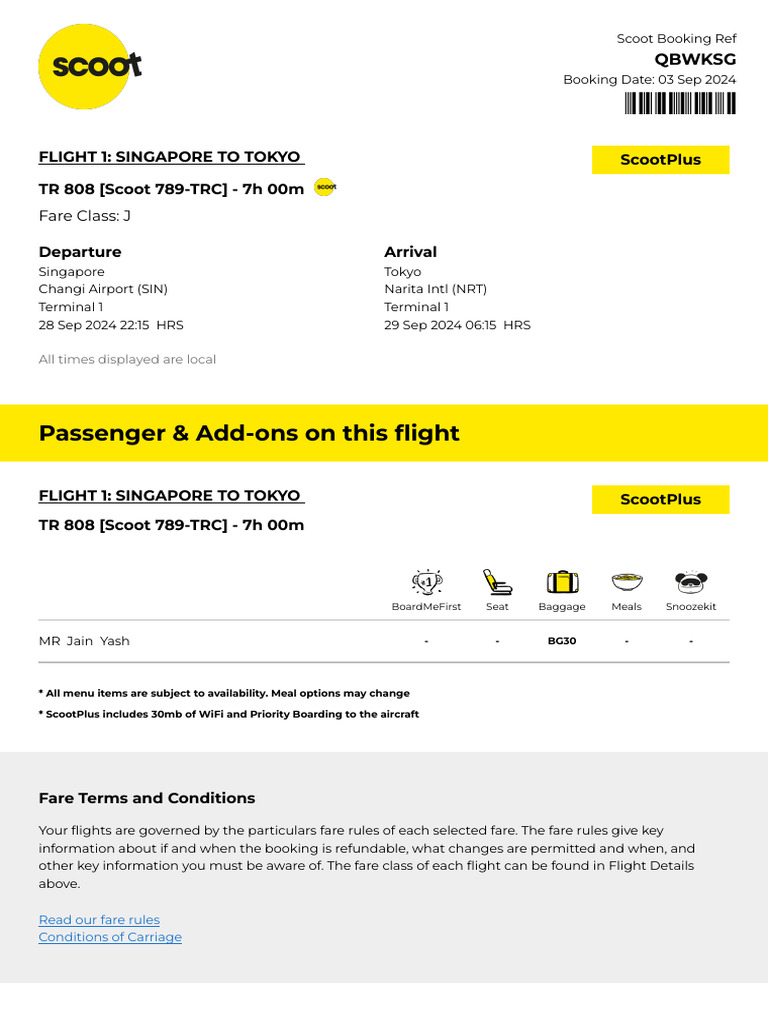Click the Snoozekit panda icon
The height and width of the screenshot is (1024, 768).
click(691, 582)
